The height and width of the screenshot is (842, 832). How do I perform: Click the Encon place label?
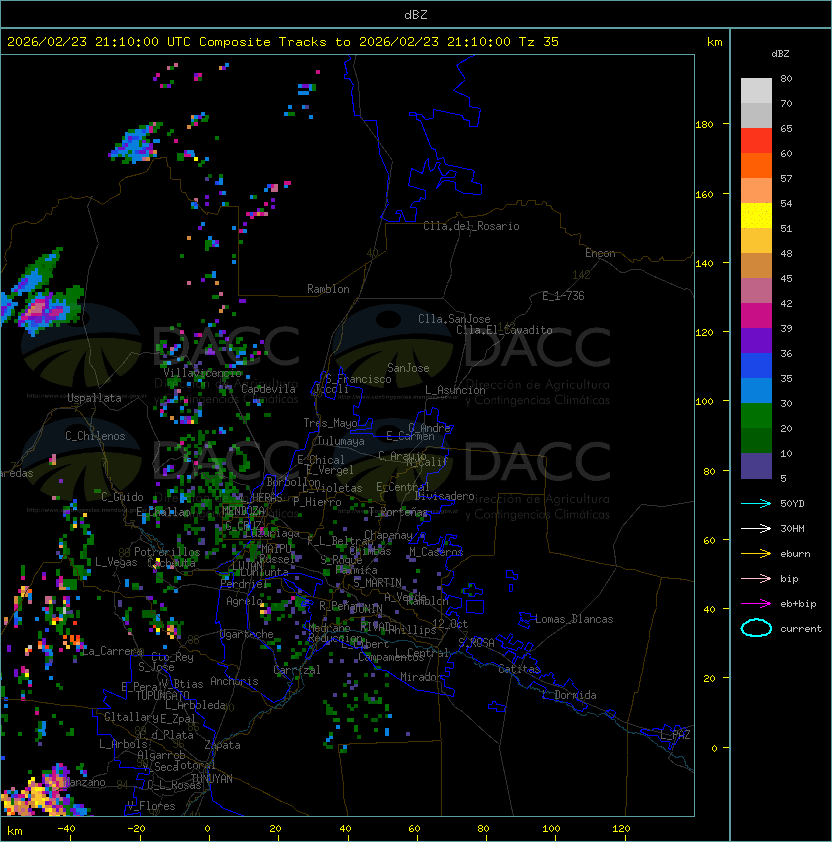[x=600, y=253]
